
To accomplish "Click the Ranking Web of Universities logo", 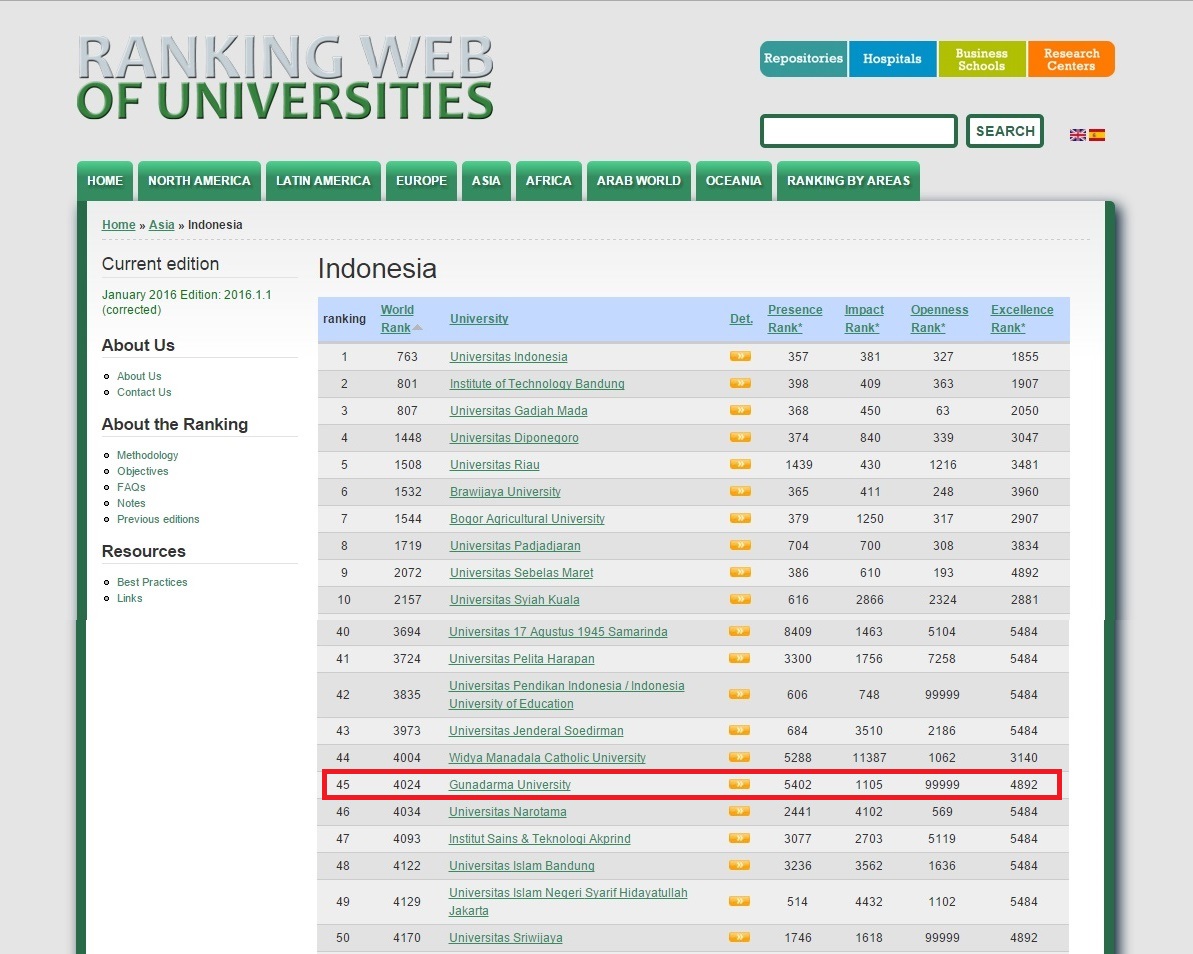I will (285, 78).
